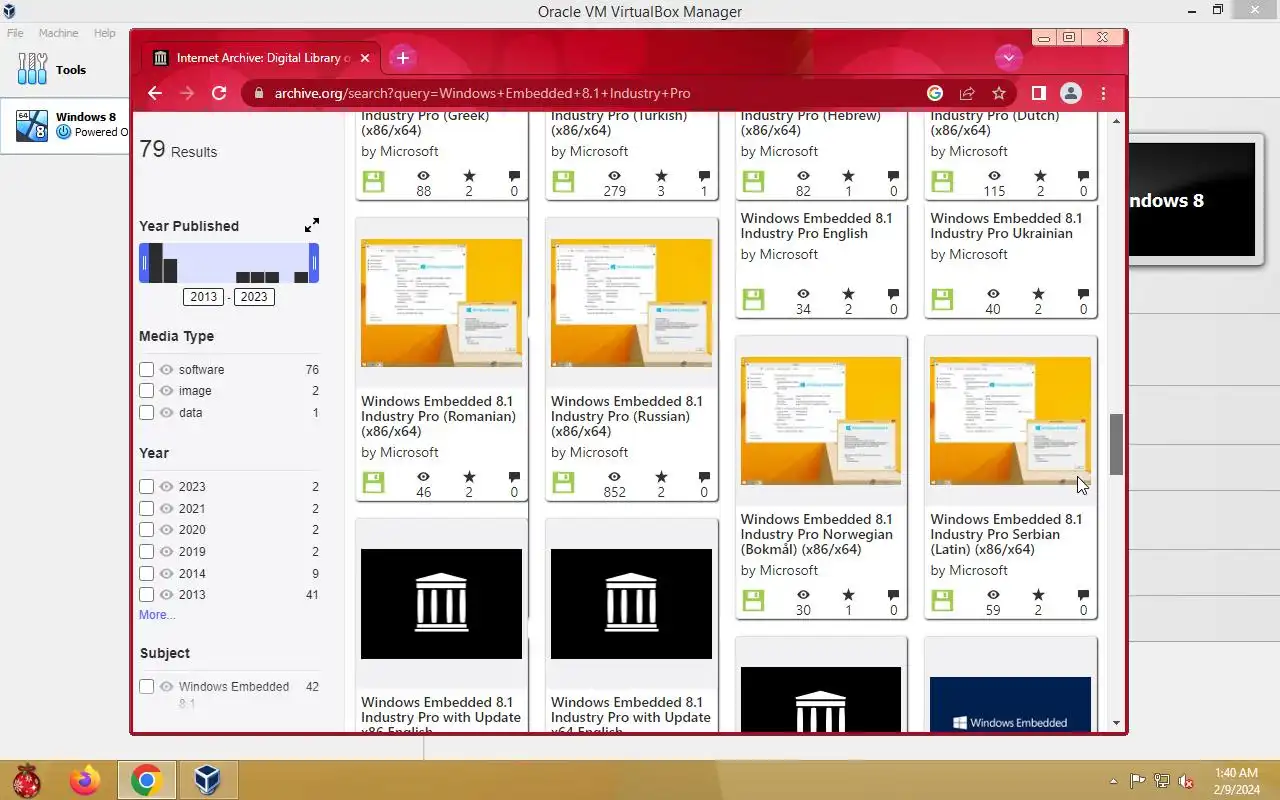Click the forward navigation arrow

click(187, 93)
